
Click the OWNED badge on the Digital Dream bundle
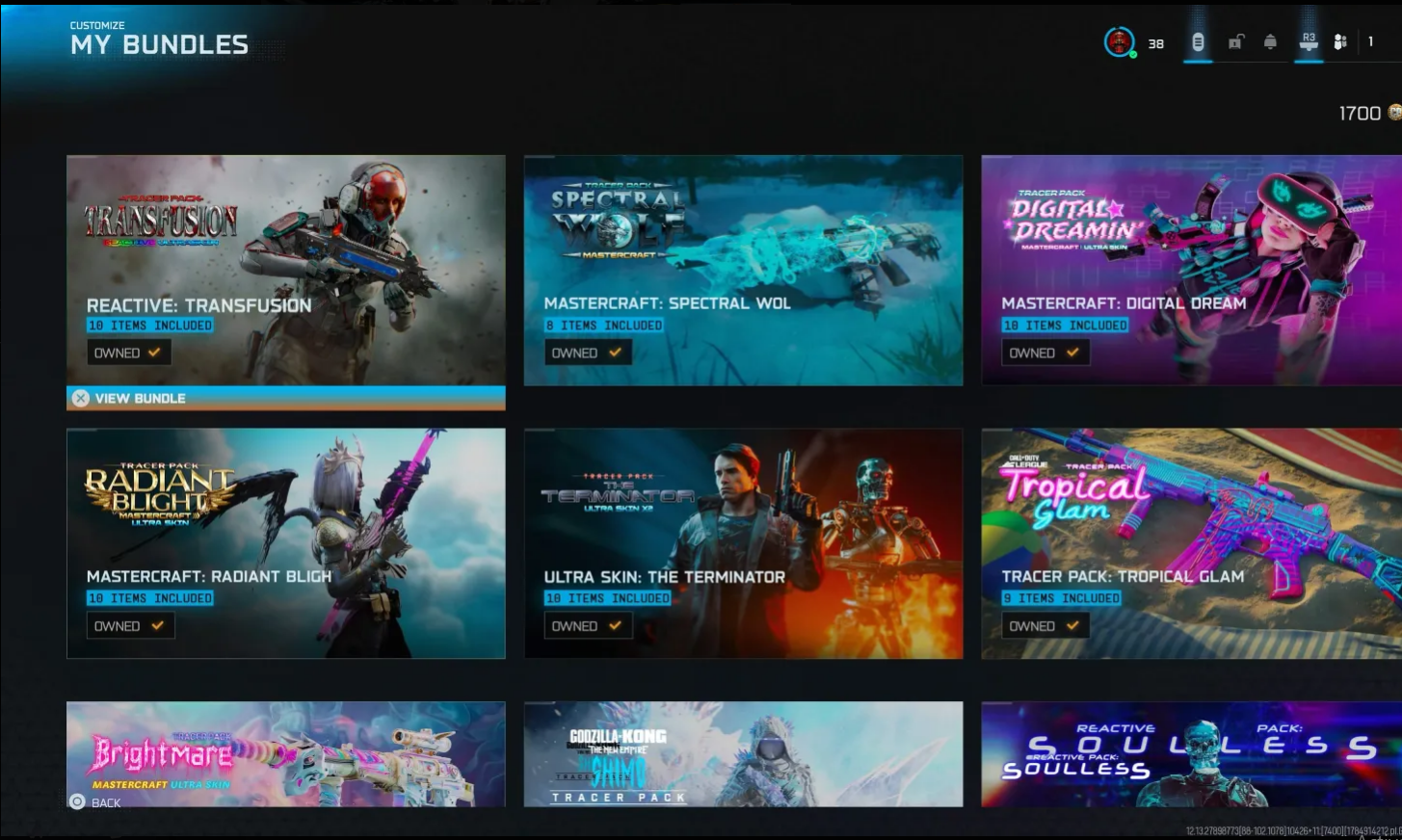tap(1045, 353)
